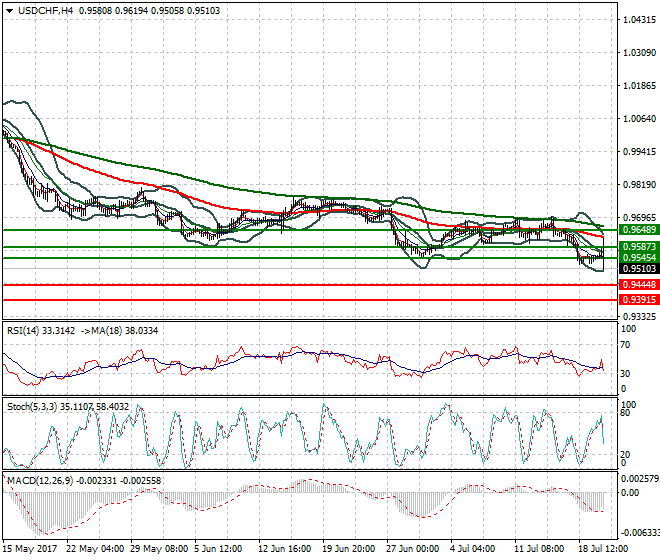Select the 11 Jul 08:00 time label
The height and width of the screenshot is (560, 660).
point(539,549)
